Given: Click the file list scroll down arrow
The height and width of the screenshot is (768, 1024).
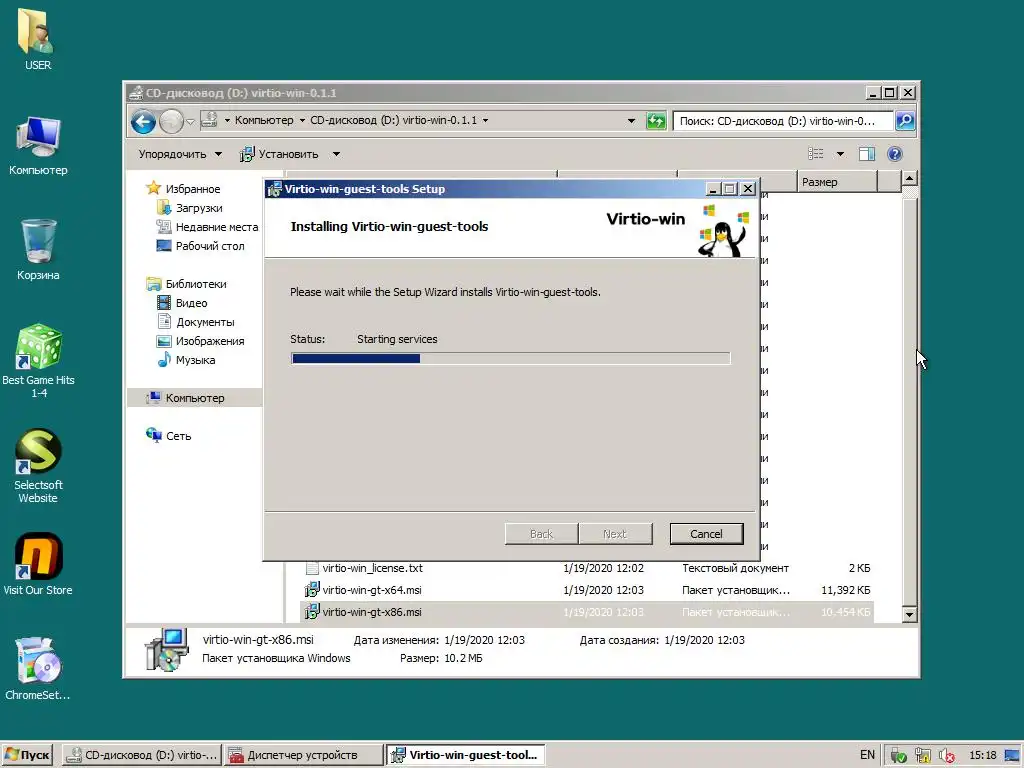Looking at the screenshot, I should click(x=909, y=614).
